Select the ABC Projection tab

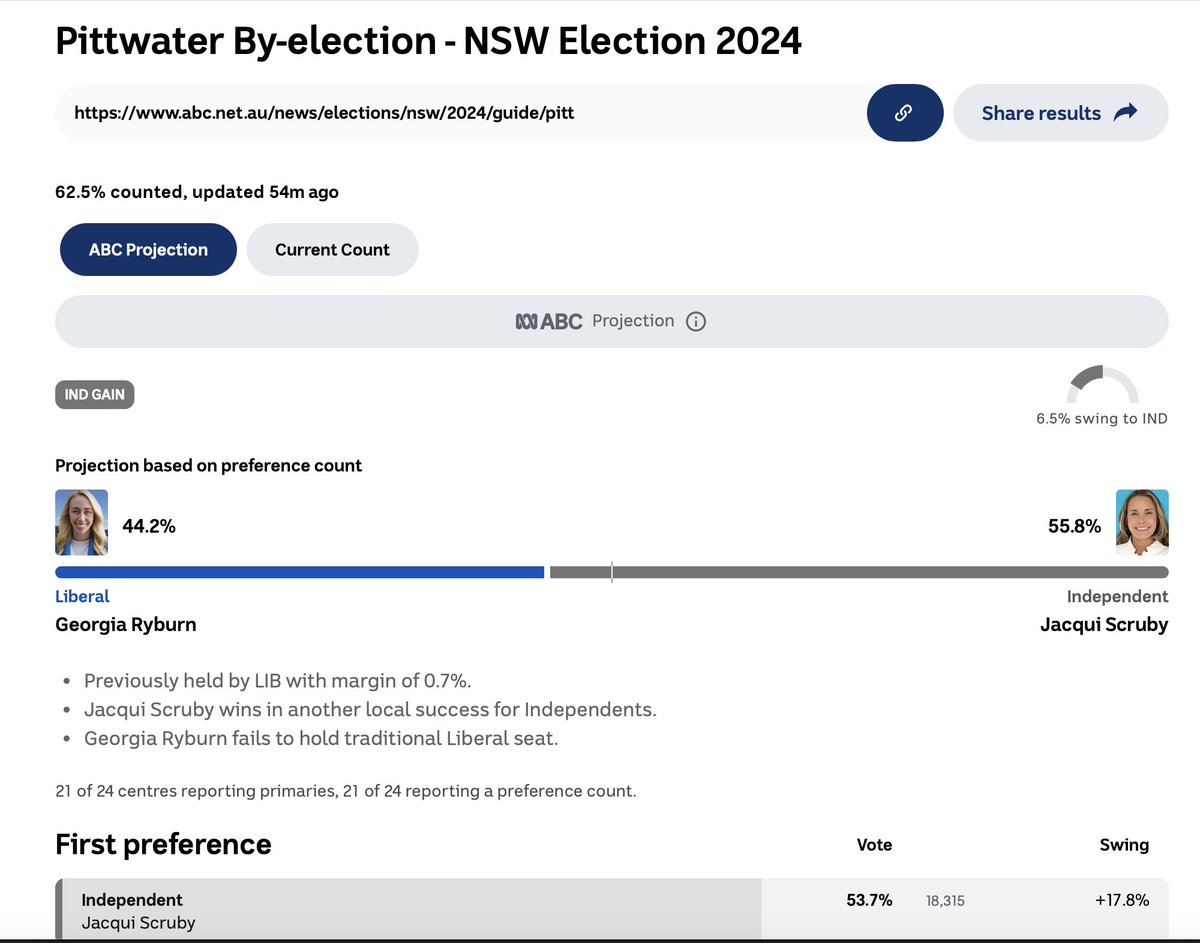pyautogui.click(x=147, y=249)
